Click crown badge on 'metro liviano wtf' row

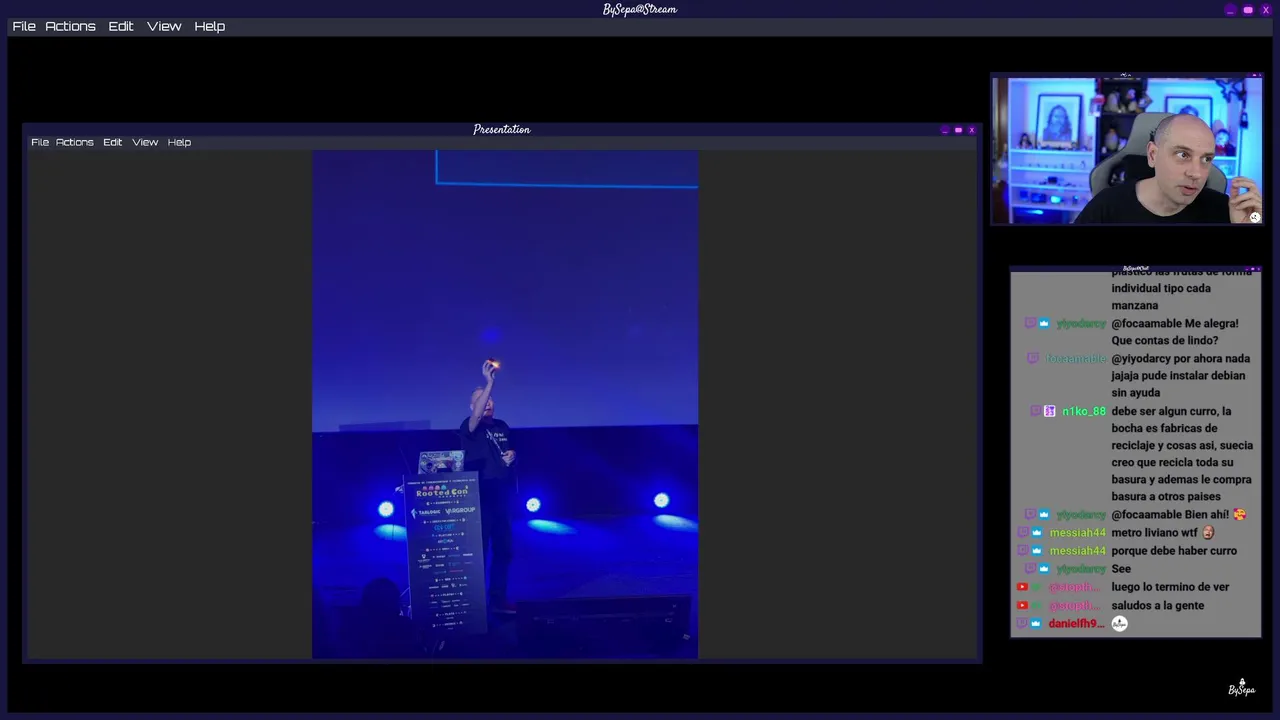[x=1037, y=532]
